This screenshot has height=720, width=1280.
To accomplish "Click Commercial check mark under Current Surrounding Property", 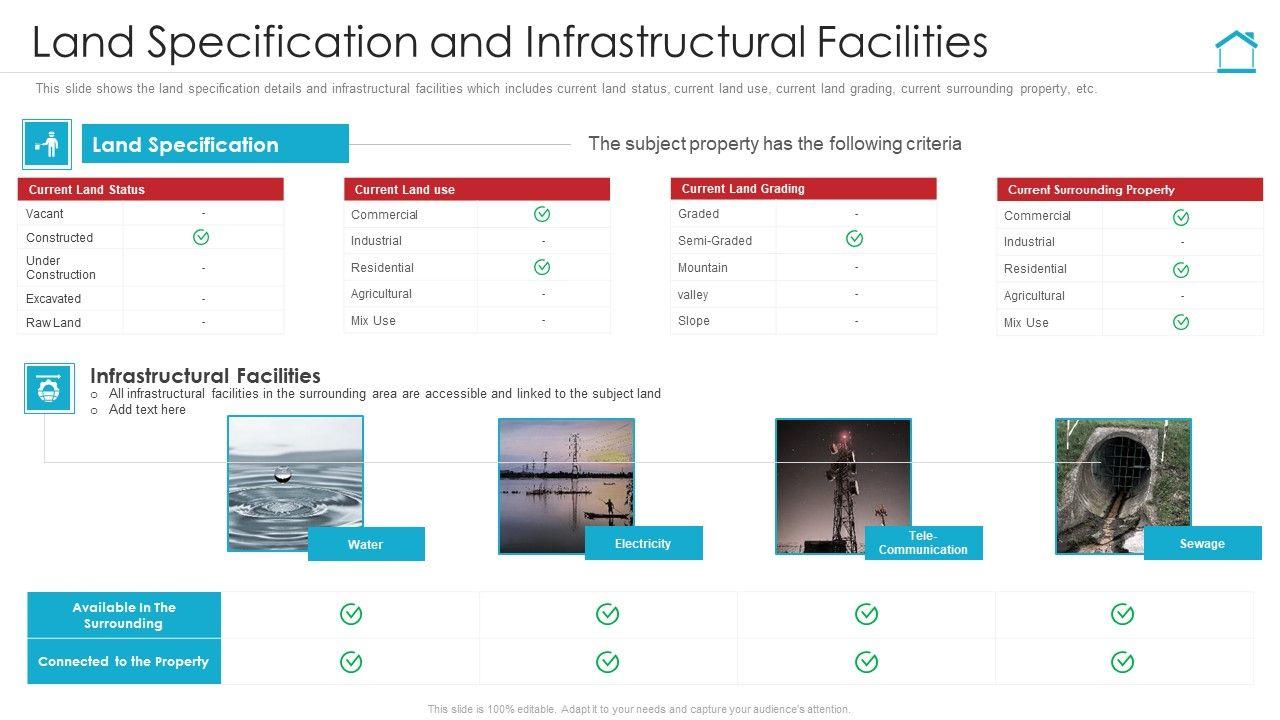I will pyautogui.click(x=1181, y=217).
